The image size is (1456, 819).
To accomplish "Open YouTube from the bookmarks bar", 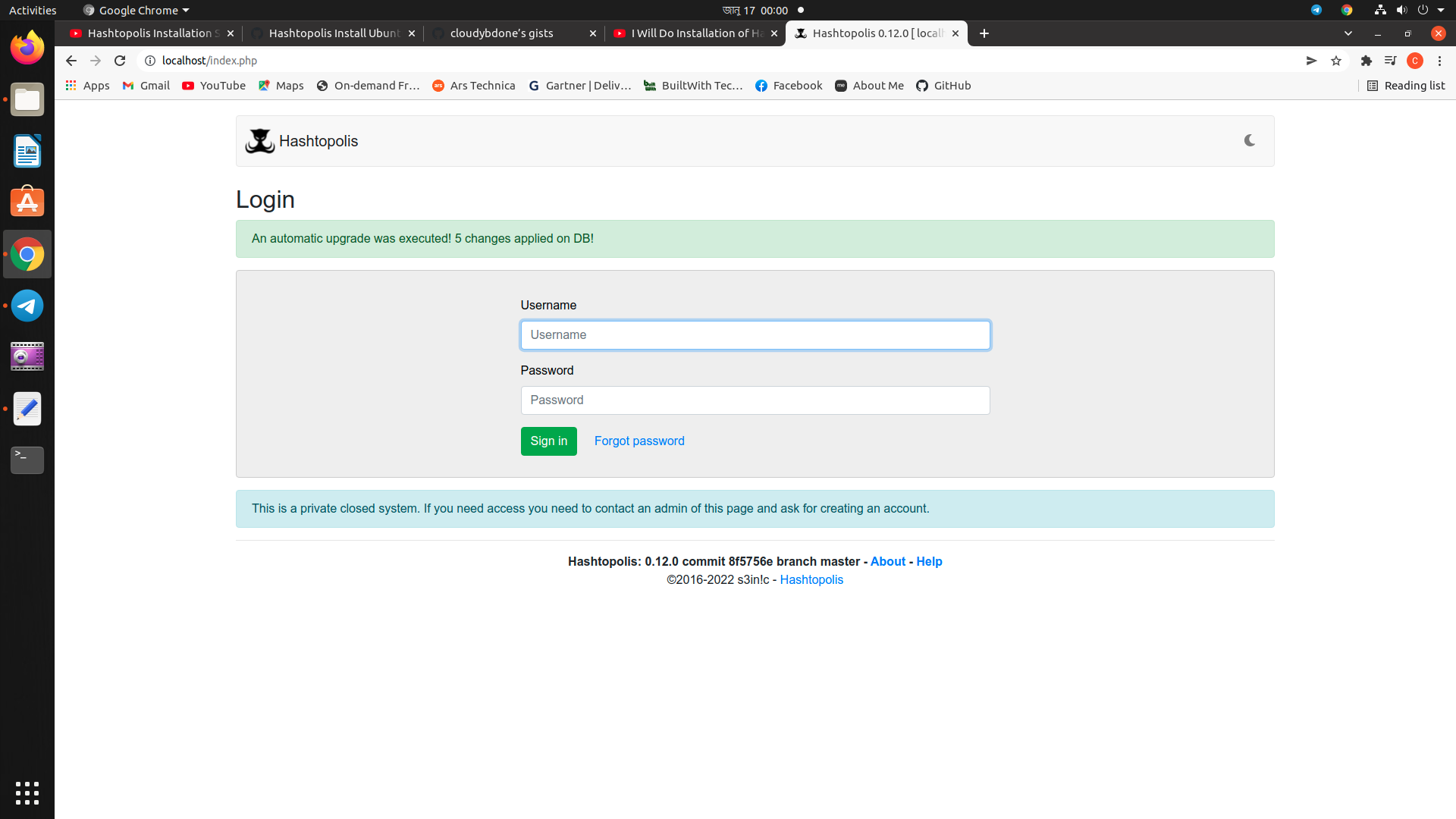I will click(213, 86).
